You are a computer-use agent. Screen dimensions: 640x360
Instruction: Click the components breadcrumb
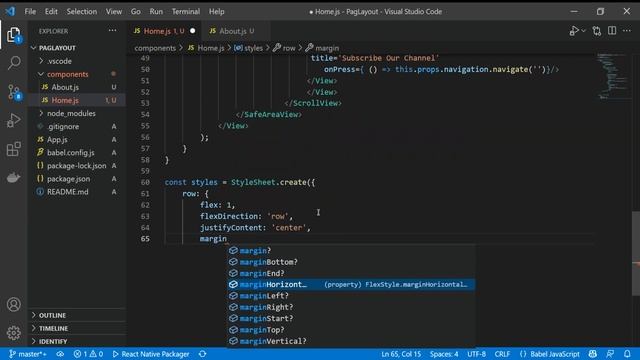(x=155, y=48)
